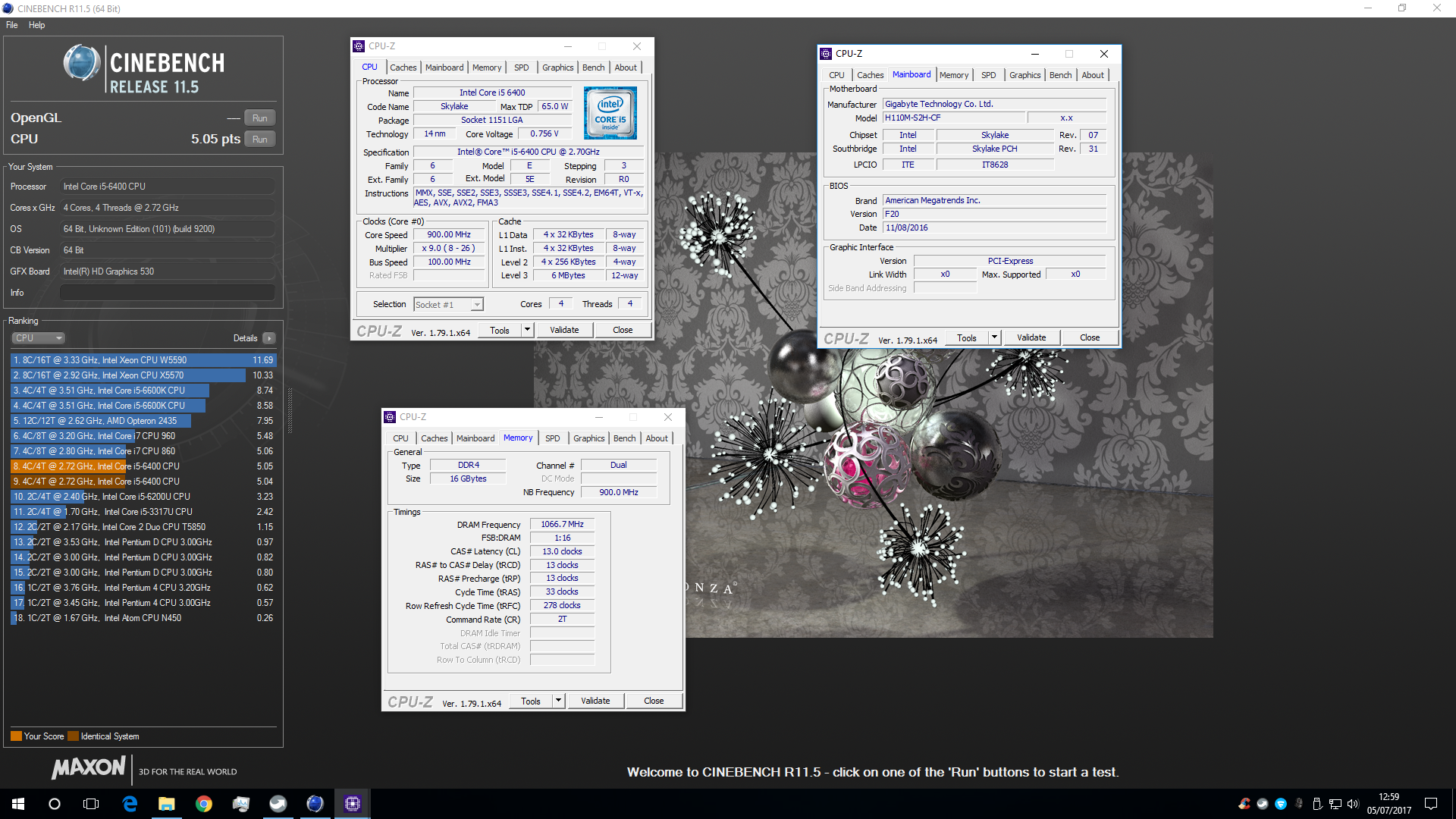The height and width of the screenshot is (819, 1456).
Task: Click Close in the CPU-Z Mainboard window
Action: tap(1090, 337)
